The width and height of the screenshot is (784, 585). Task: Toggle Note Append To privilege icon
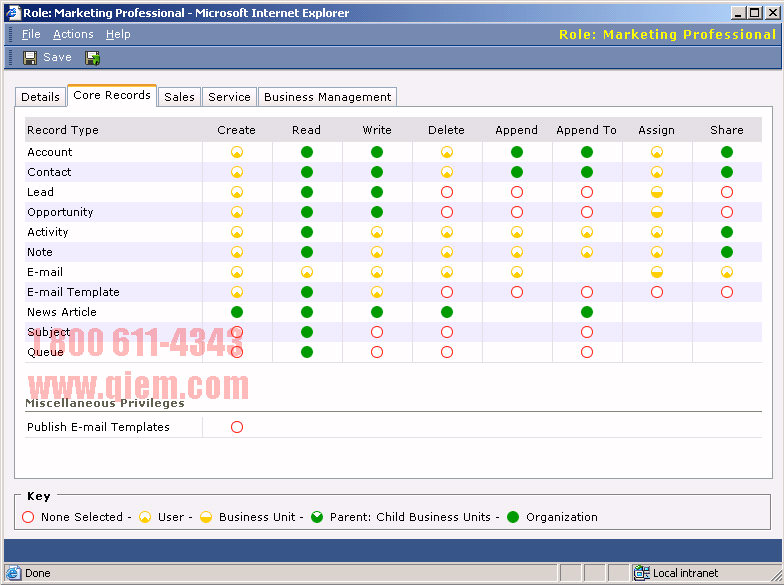(x=587, y=252)
